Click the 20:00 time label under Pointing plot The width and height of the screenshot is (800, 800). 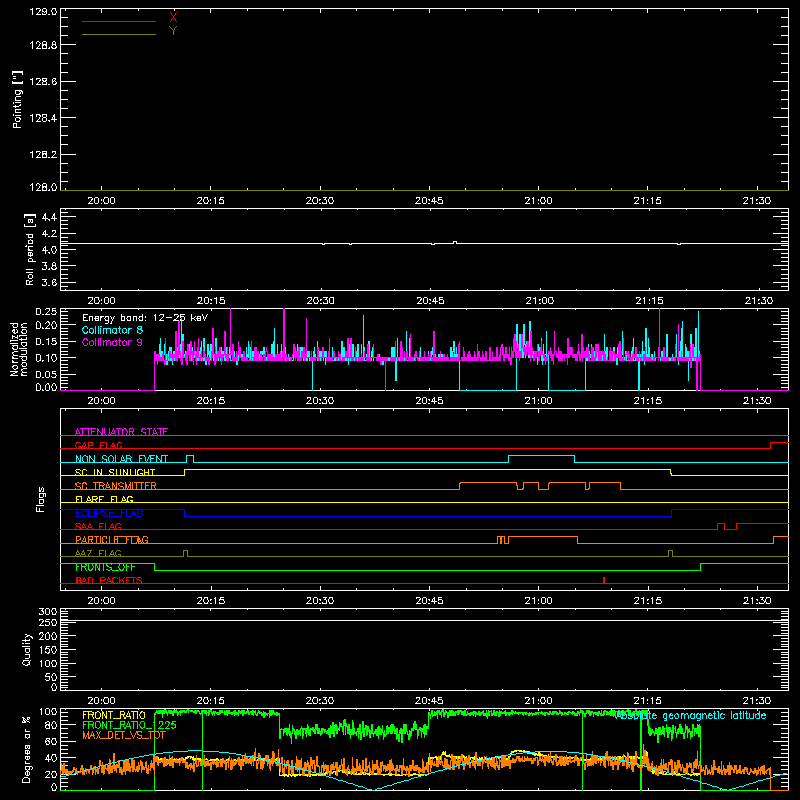102,201
